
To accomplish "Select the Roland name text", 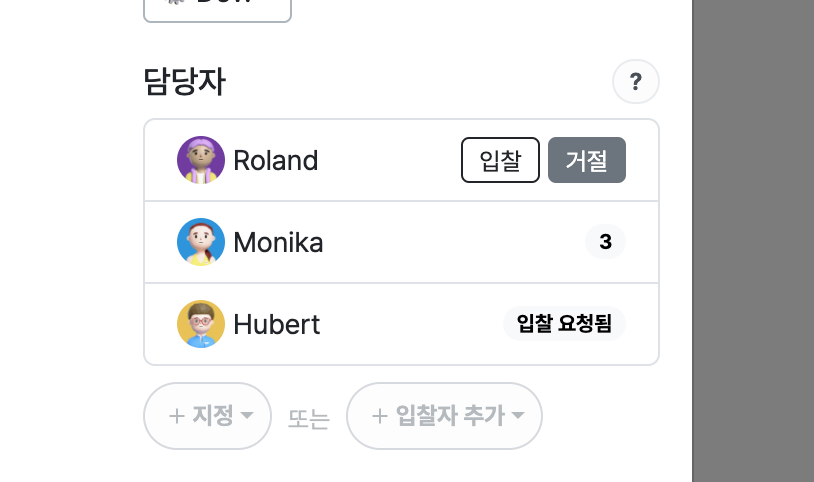I will pyautogui.click(x=276, y=160).
